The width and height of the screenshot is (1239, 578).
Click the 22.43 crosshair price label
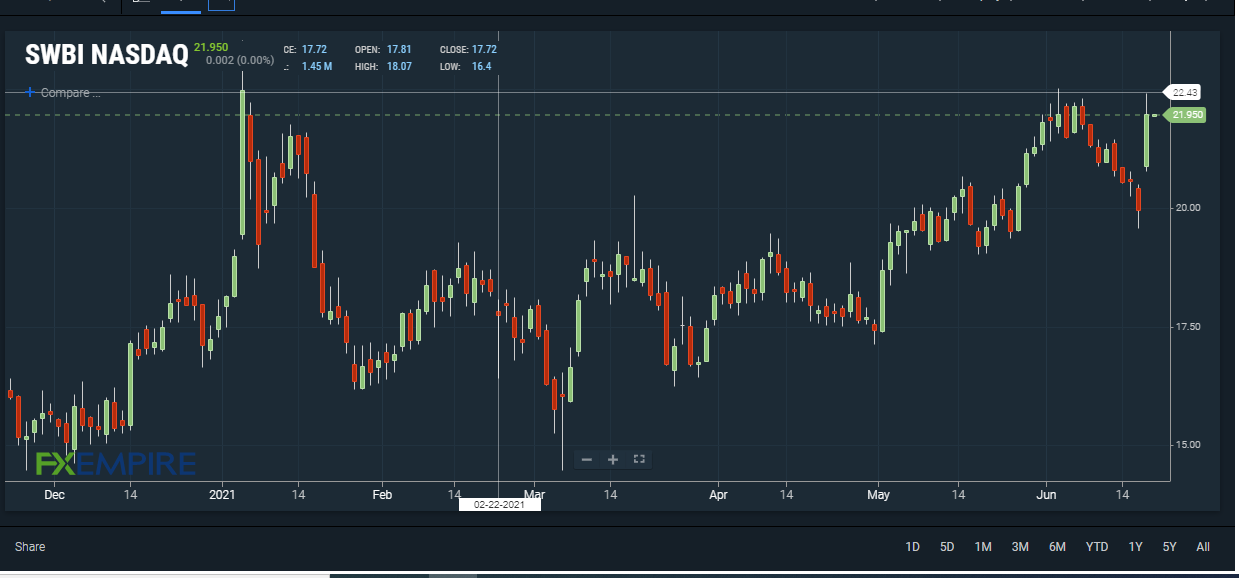point(1185,92)
